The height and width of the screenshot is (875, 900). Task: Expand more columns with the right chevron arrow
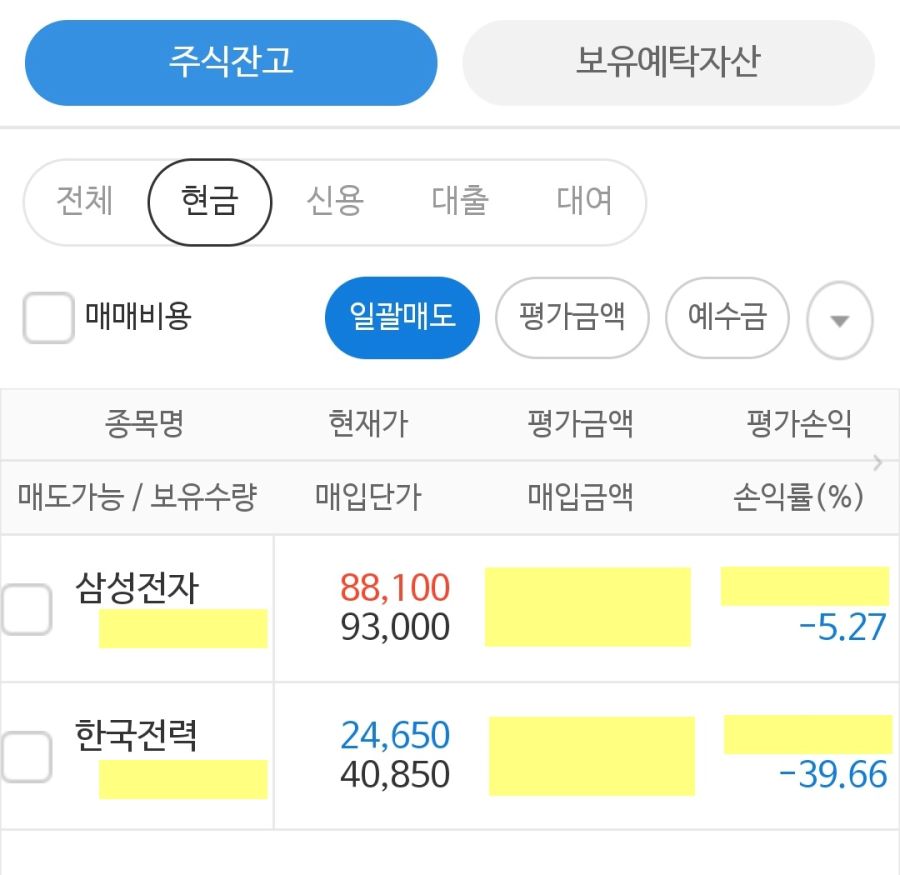[878, 461]
